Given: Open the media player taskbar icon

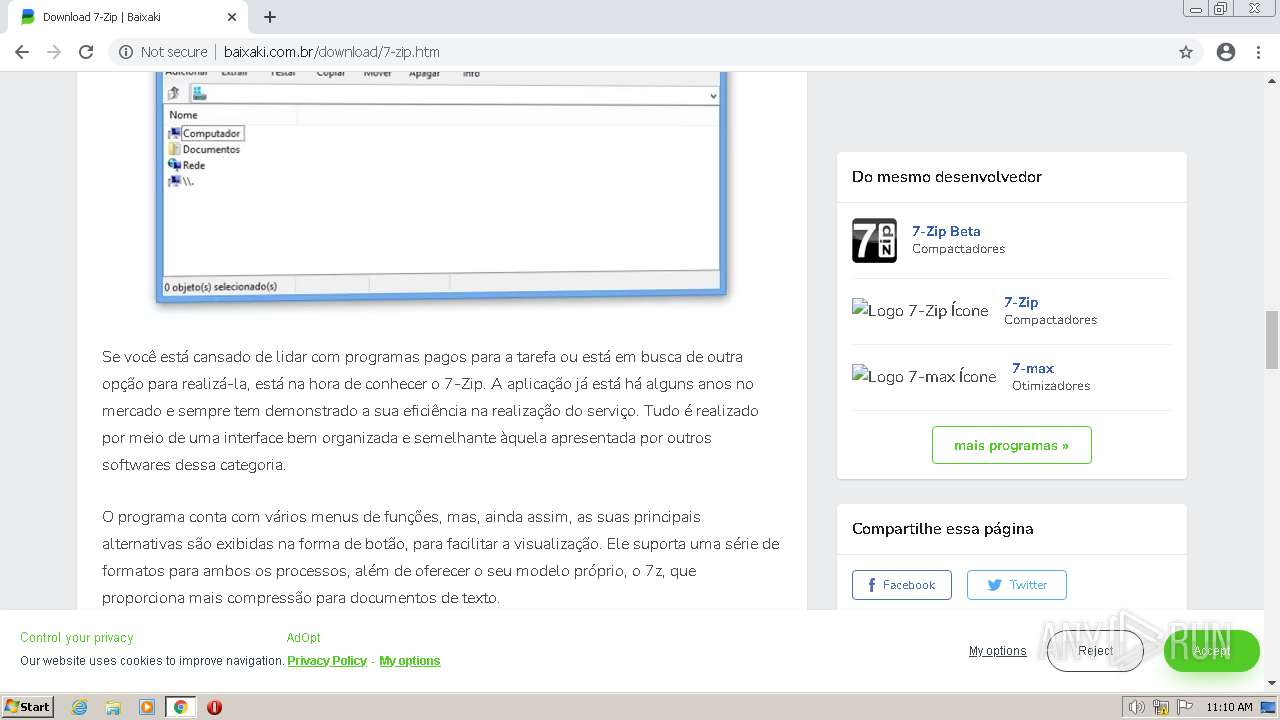Looking at the screenshot, I should [147, 707].
